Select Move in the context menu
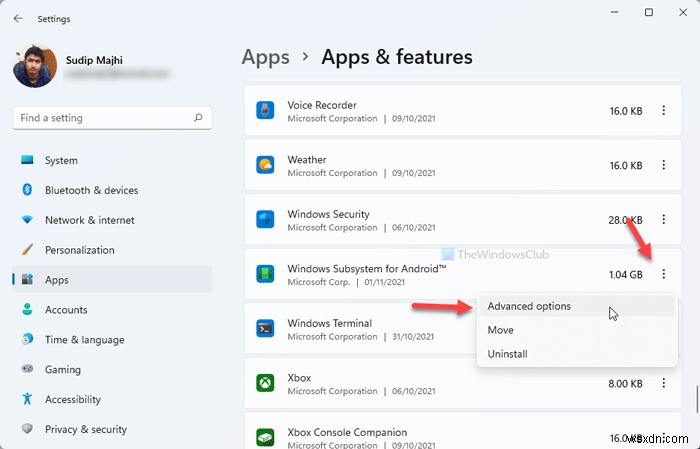700x449 pixels. (x=501, y=330)
